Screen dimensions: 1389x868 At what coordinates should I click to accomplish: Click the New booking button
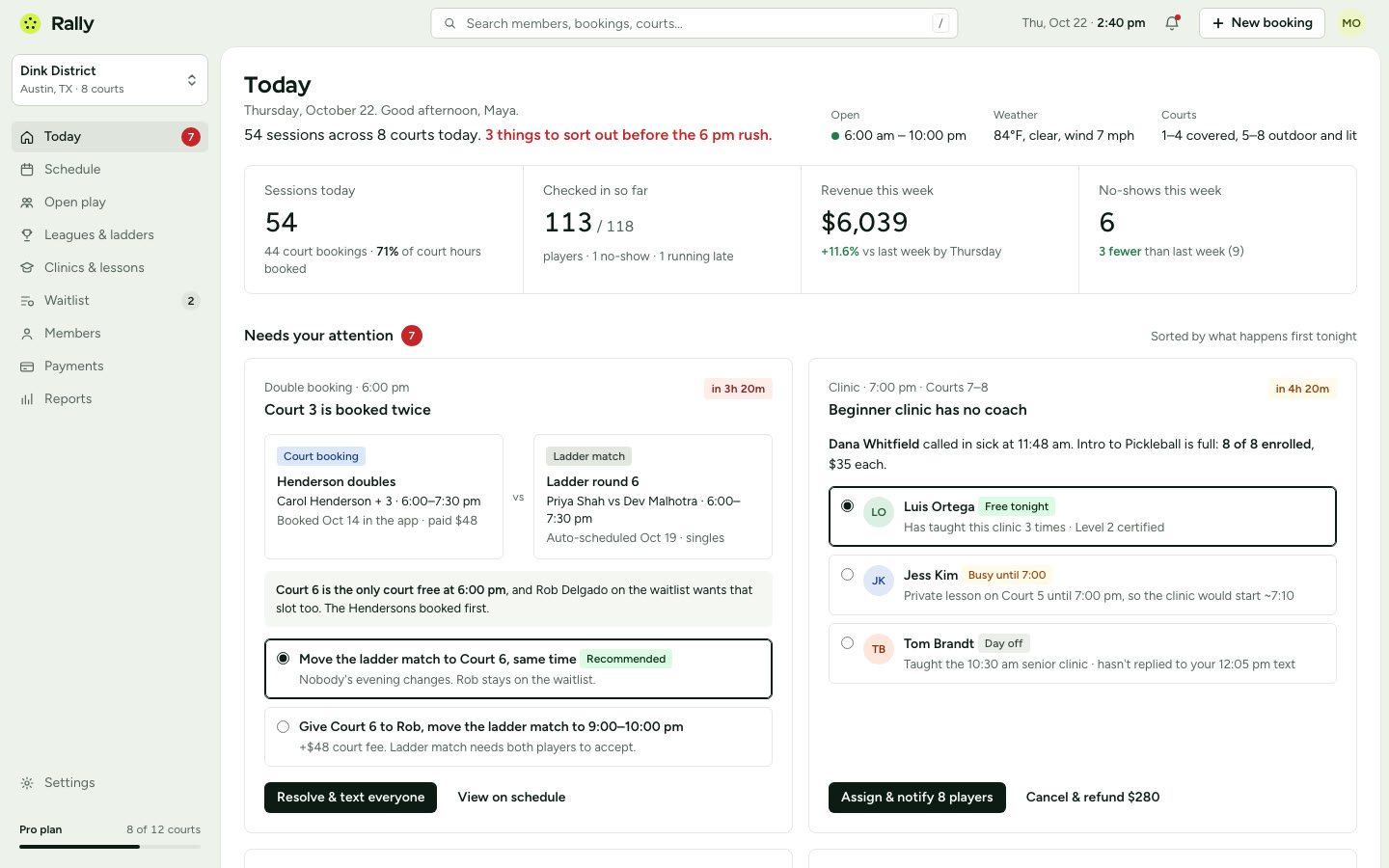coord(1262,23)
